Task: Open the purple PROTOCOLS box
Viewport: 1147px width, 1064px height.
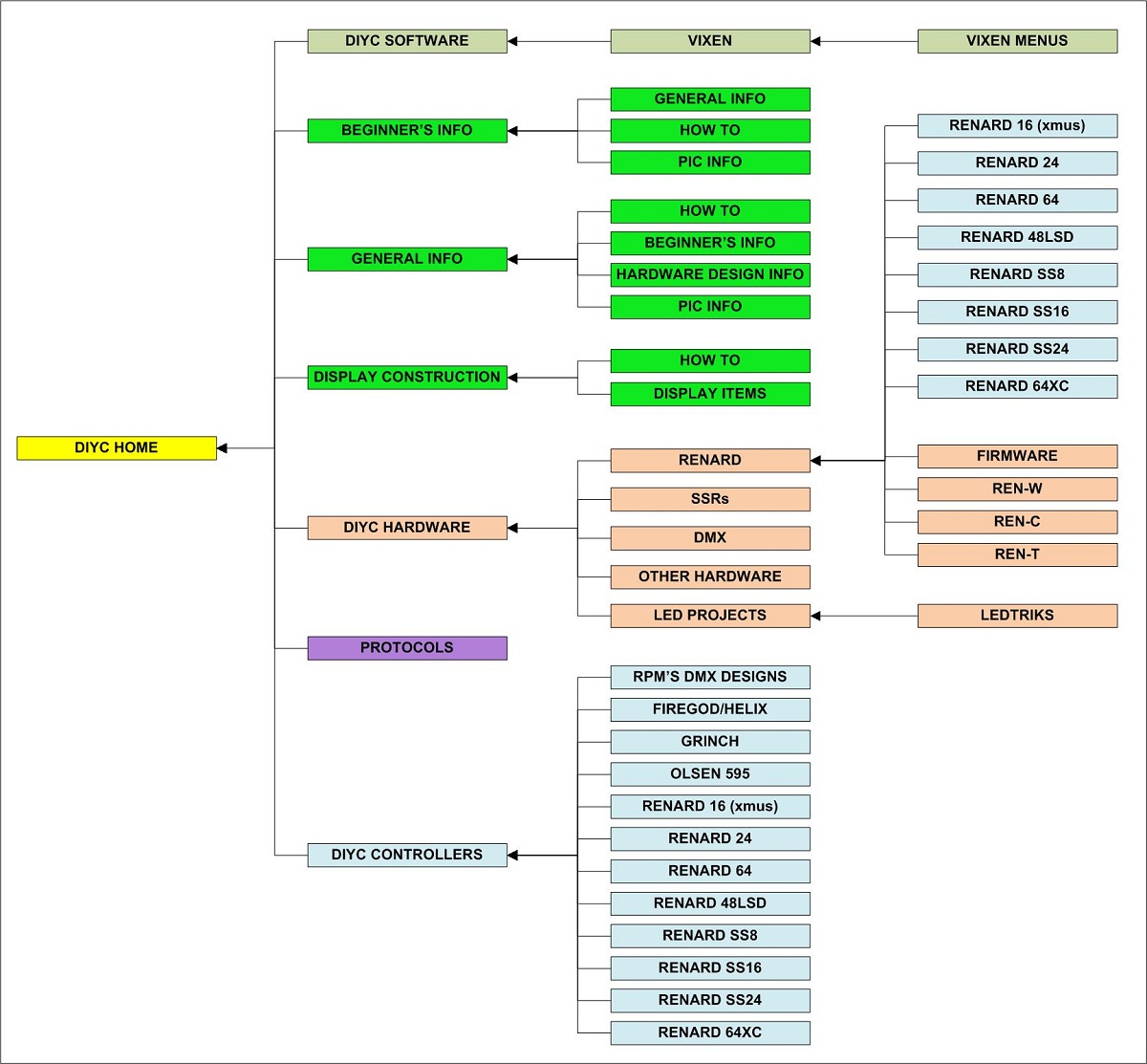Action: (407, 648)
